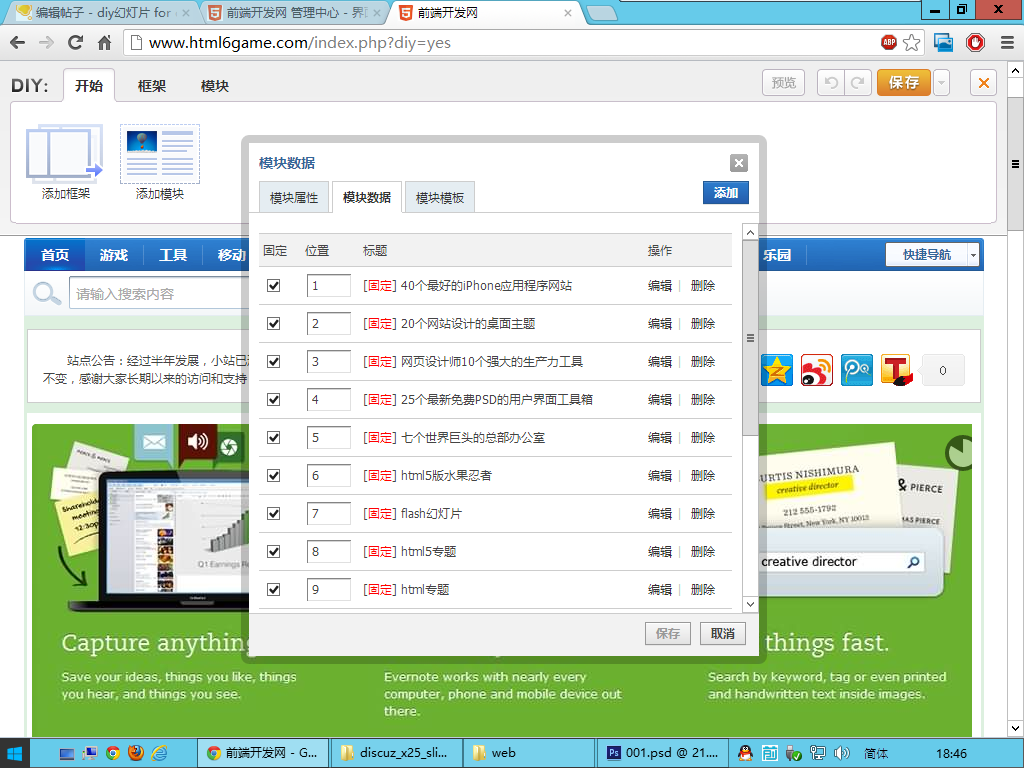Open 001.psd Photoshop taskbar button
The image size is (1024, 768).
coord(662,753)
